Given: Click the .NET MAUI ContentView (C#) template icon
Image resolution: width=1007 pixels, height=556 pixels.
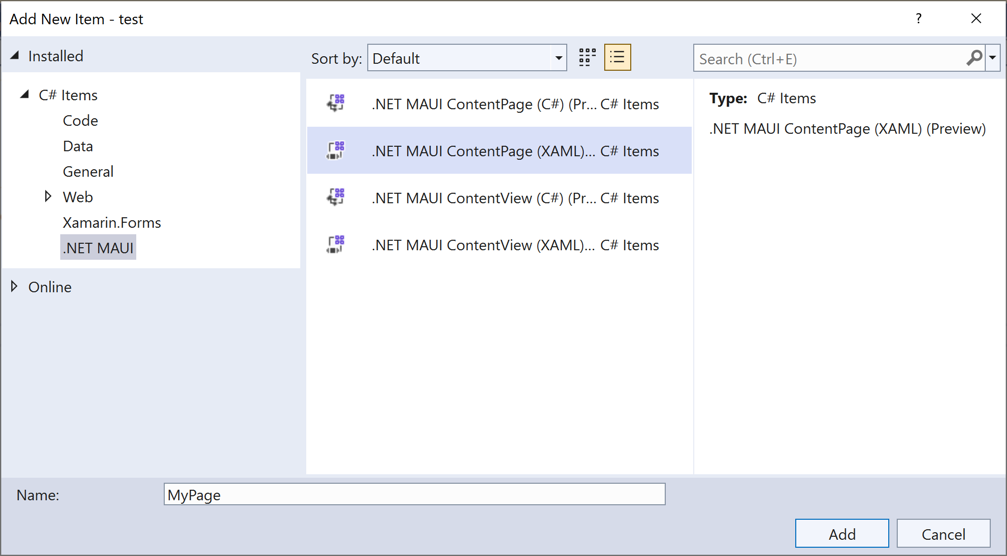Looking at the screenshot, I should 337,197.
